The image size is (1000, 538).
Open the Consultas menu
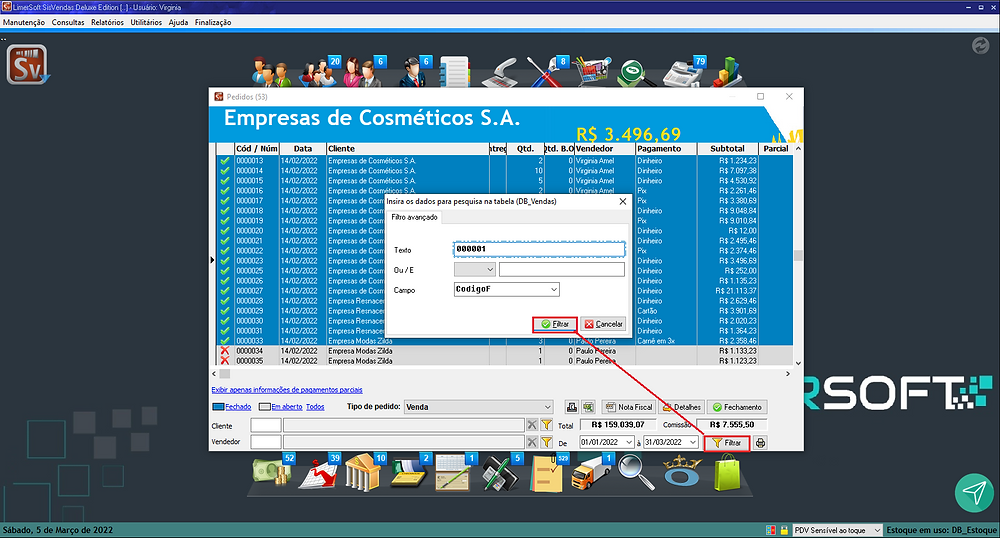(68, 22)
